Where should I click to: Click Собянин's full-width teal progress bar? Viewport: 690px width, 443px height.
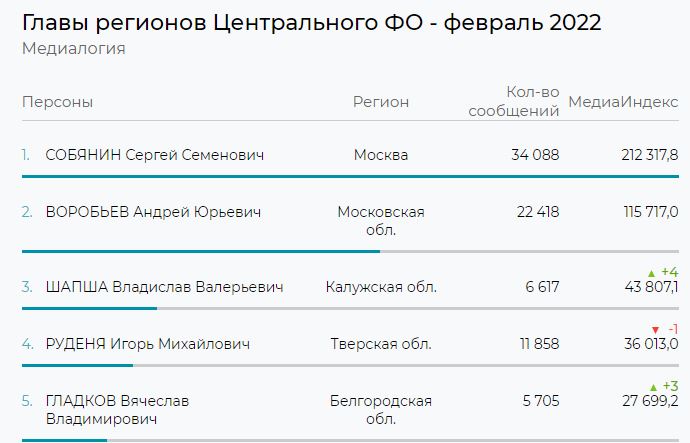(350, 176)
